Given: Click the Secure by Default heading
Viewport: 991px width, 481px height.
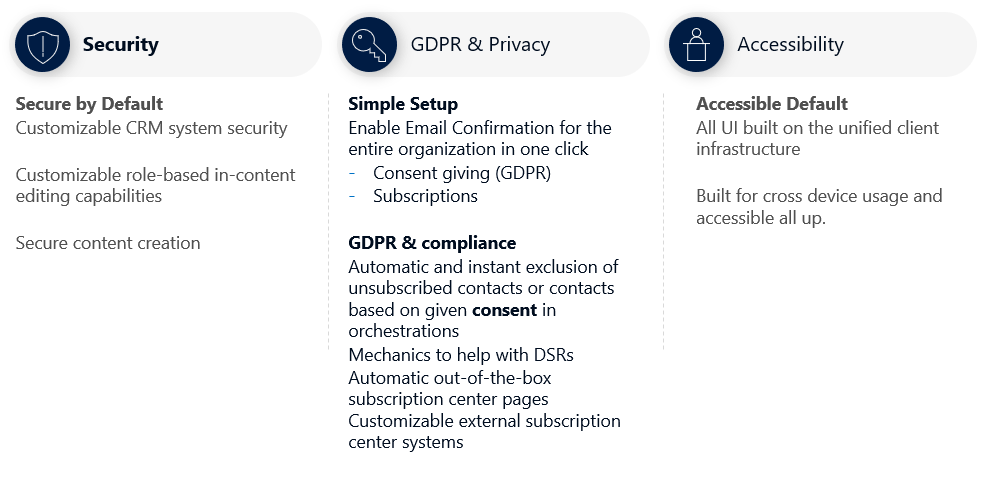Looking at the screenshot, I should 89,104.
